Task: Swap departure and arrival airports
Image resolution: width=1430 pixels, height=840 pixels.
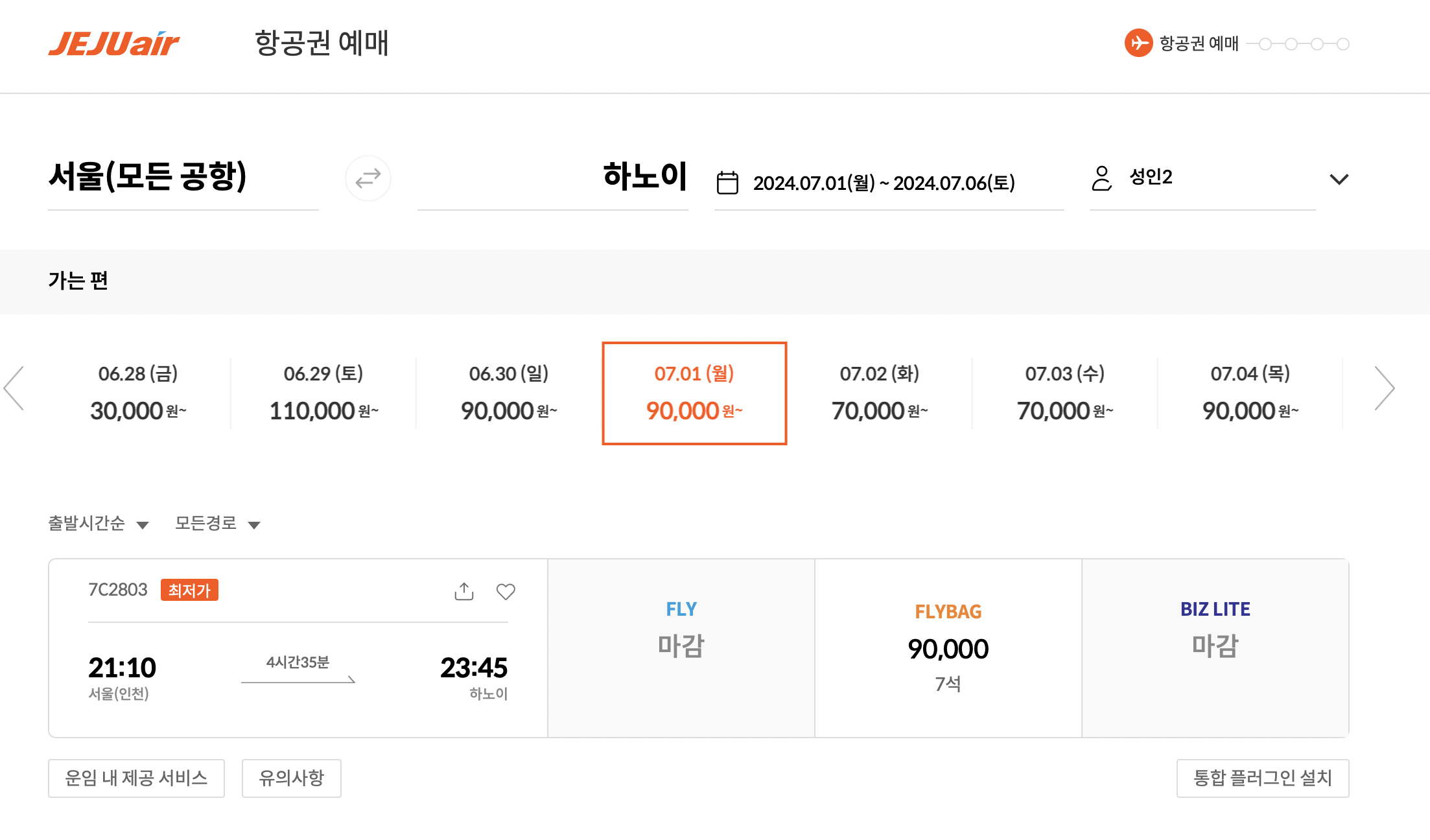Action: click(x=368, y=179)
